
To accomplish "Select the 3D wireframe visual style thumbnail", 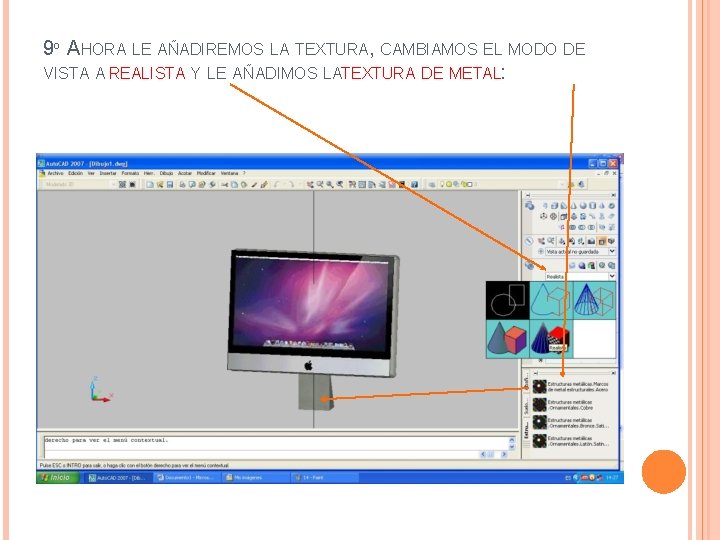I will point(594,300).
